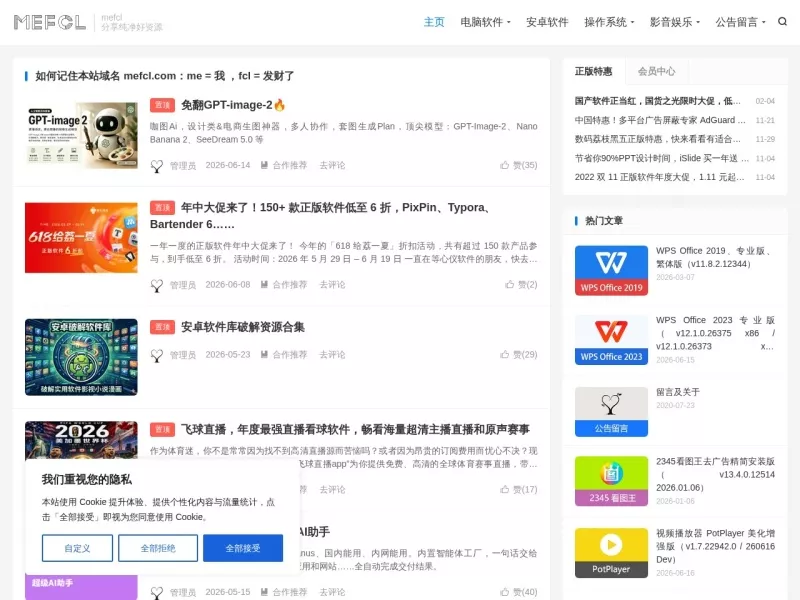Open 安卓软件 navigation item
Image resolution: width=800 pixels, height=600 pixels.
[x=547, y=22]
